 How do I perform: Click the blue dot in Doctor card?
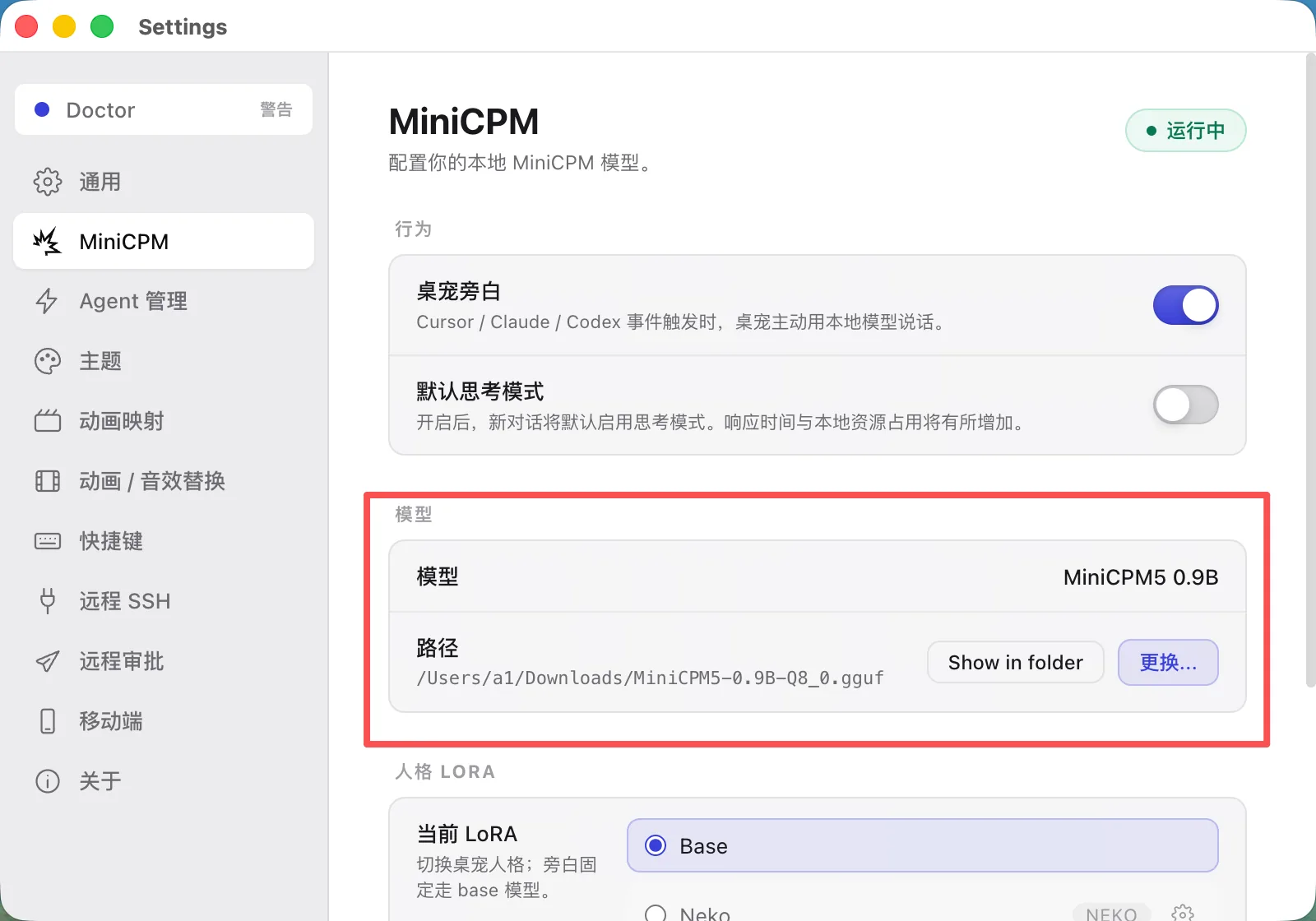pyautogui.click(x=42, y=109)
